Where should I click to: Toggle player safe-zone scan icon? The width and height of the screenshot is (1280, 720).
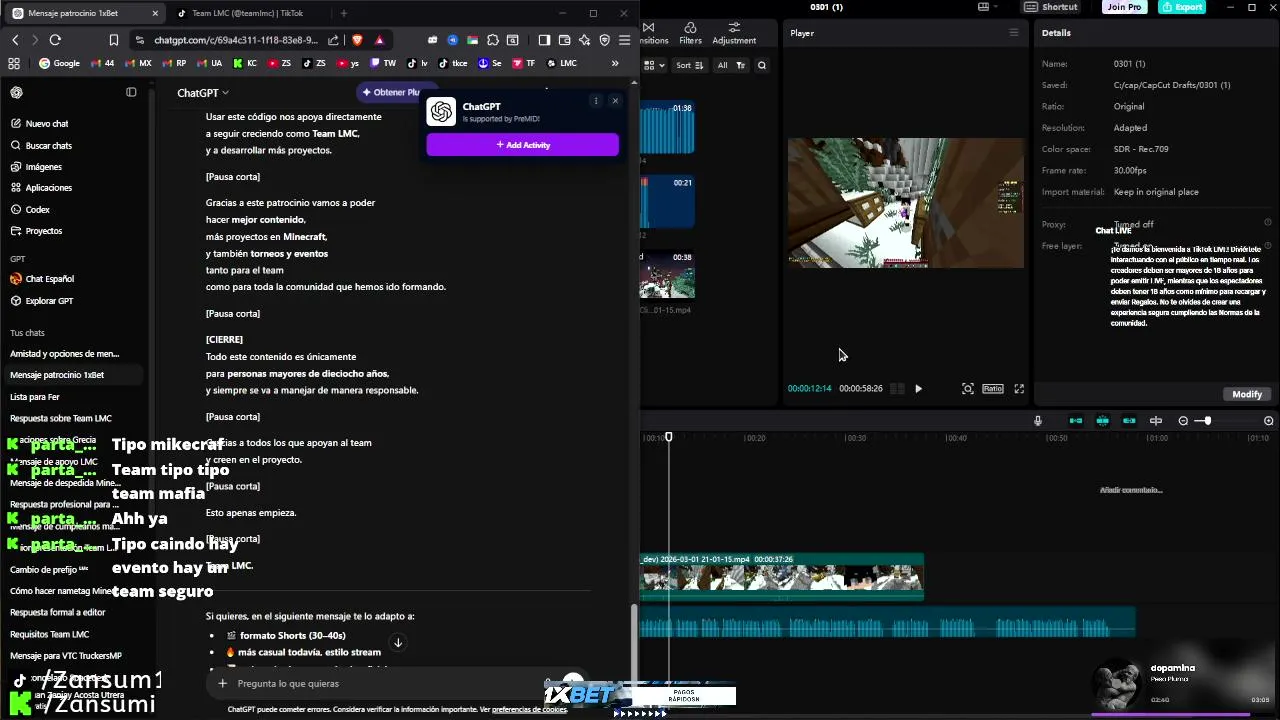tap(967, 388)
